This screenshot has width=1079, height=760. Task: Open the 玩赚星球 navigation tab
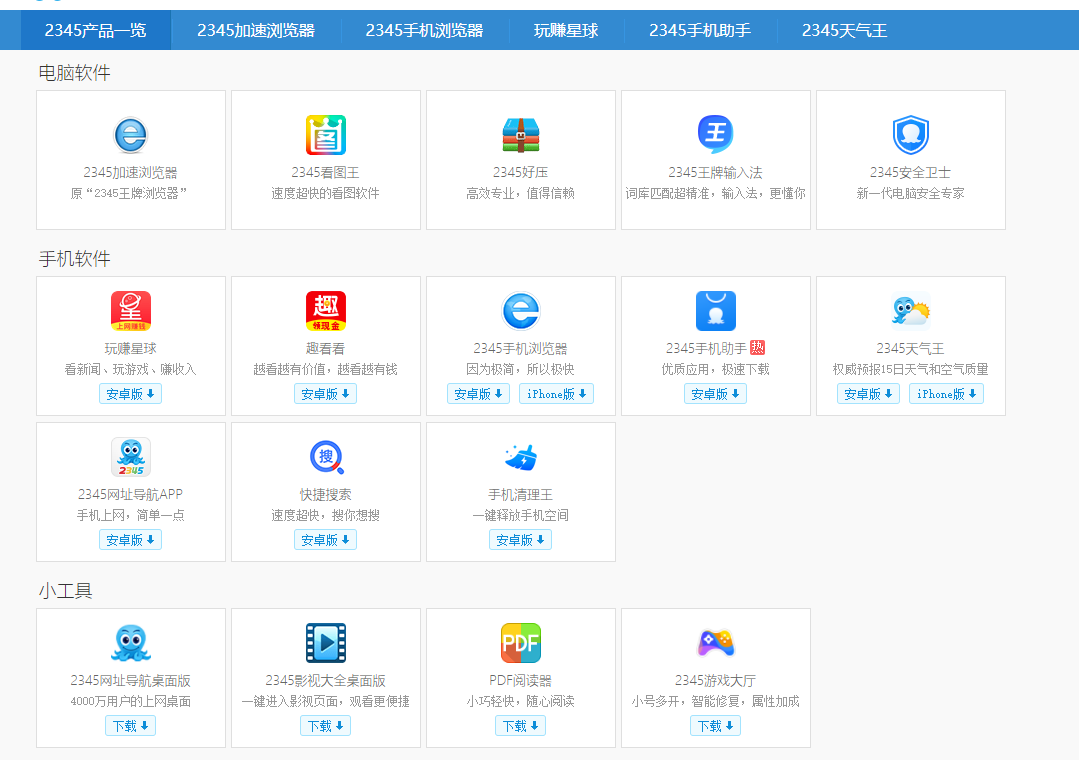(x=566, y=30)
